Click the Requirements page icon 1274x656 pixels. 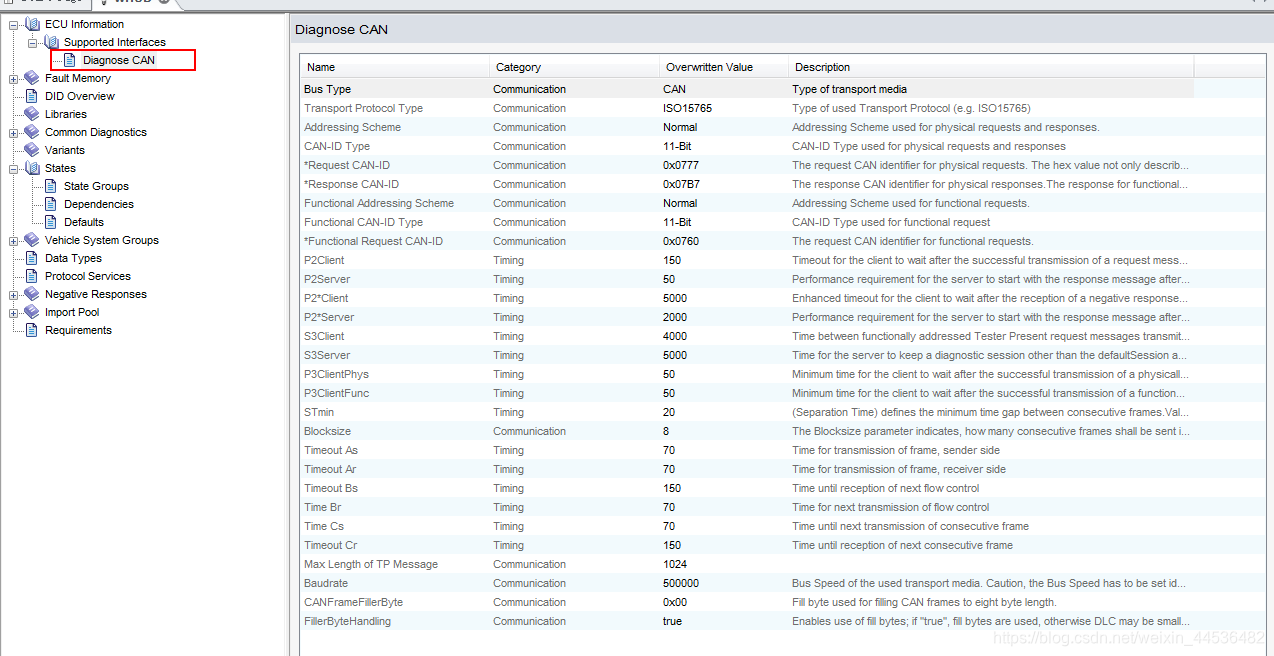coord(31,330)
